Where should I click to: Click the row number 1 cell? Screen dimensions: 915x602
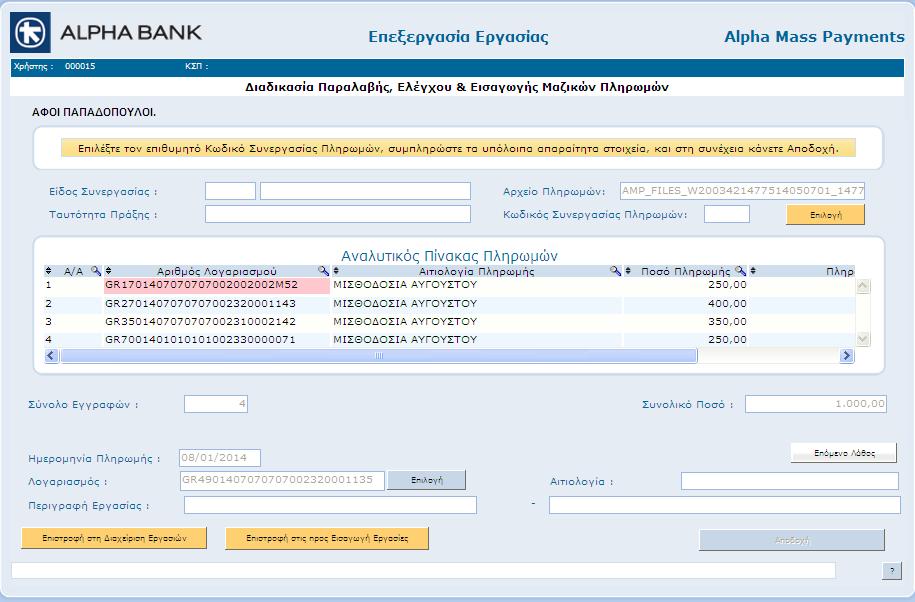(x=73, y=285)
